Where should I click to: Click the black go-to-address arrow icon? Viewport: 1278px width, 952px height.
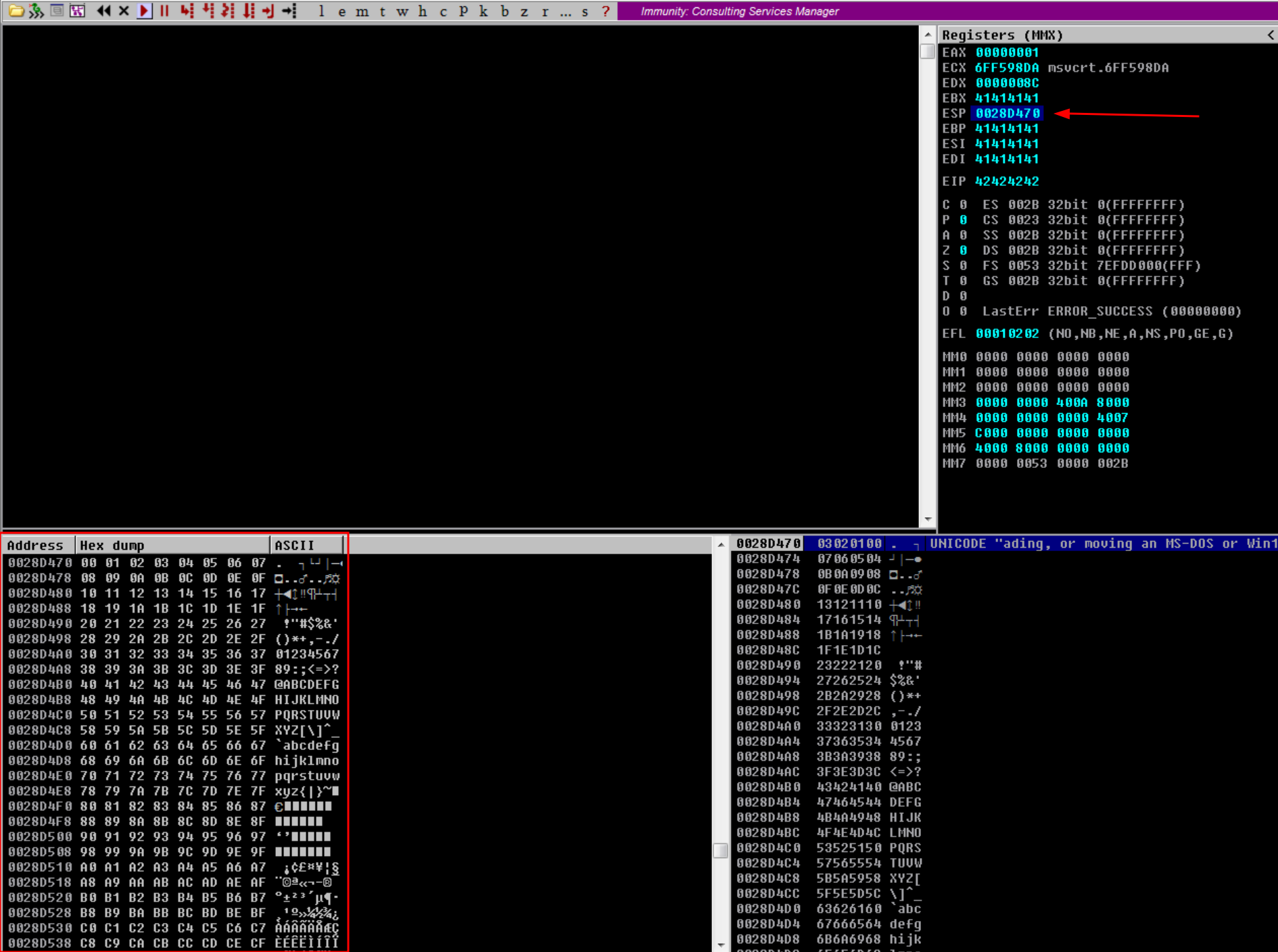[x=289, y=11]
